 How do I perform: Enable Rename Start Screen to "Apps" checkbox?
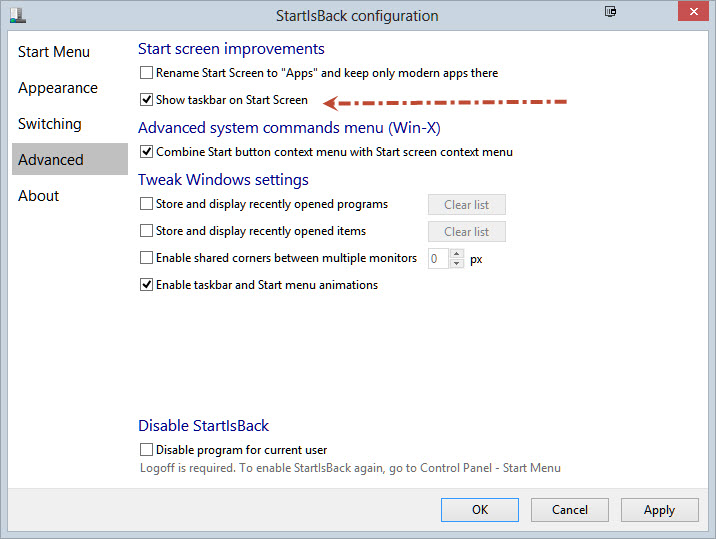[x=147, y=73]
